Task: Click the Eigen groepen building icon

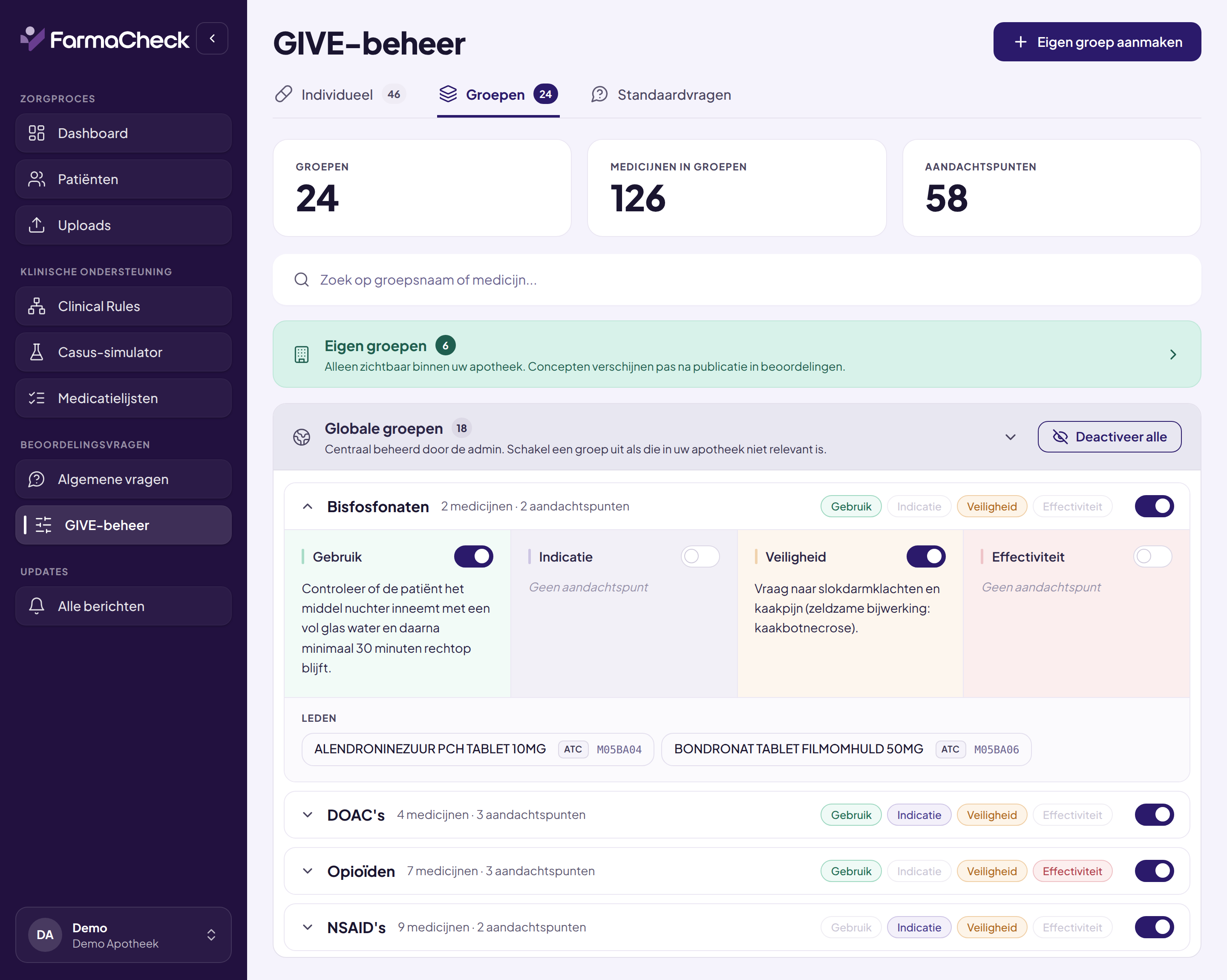Action: (x=302, y=355)
